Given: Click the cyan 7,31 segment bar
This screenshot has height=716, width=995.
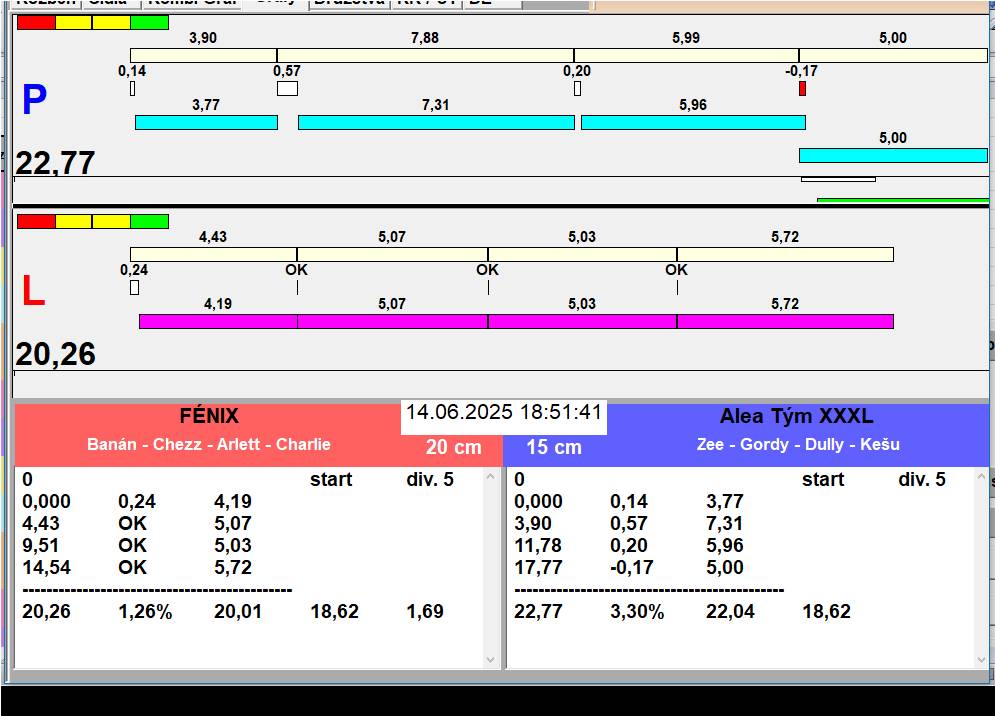Looking at the screenshot, I should point(436,122).
